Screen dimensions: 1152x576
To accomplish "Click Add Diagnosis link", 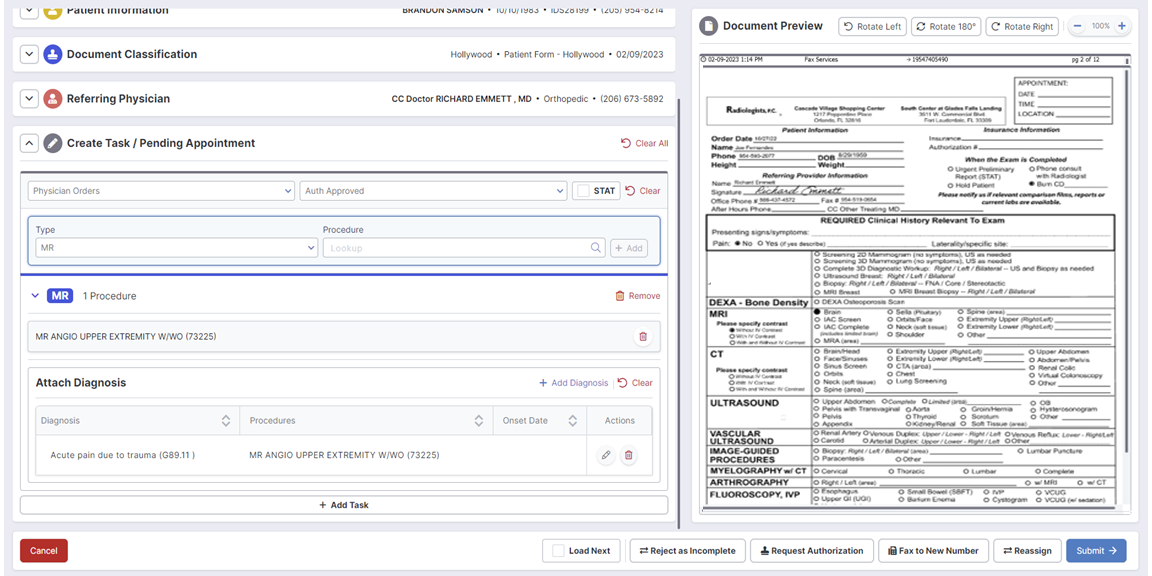I will pos(573,383).
